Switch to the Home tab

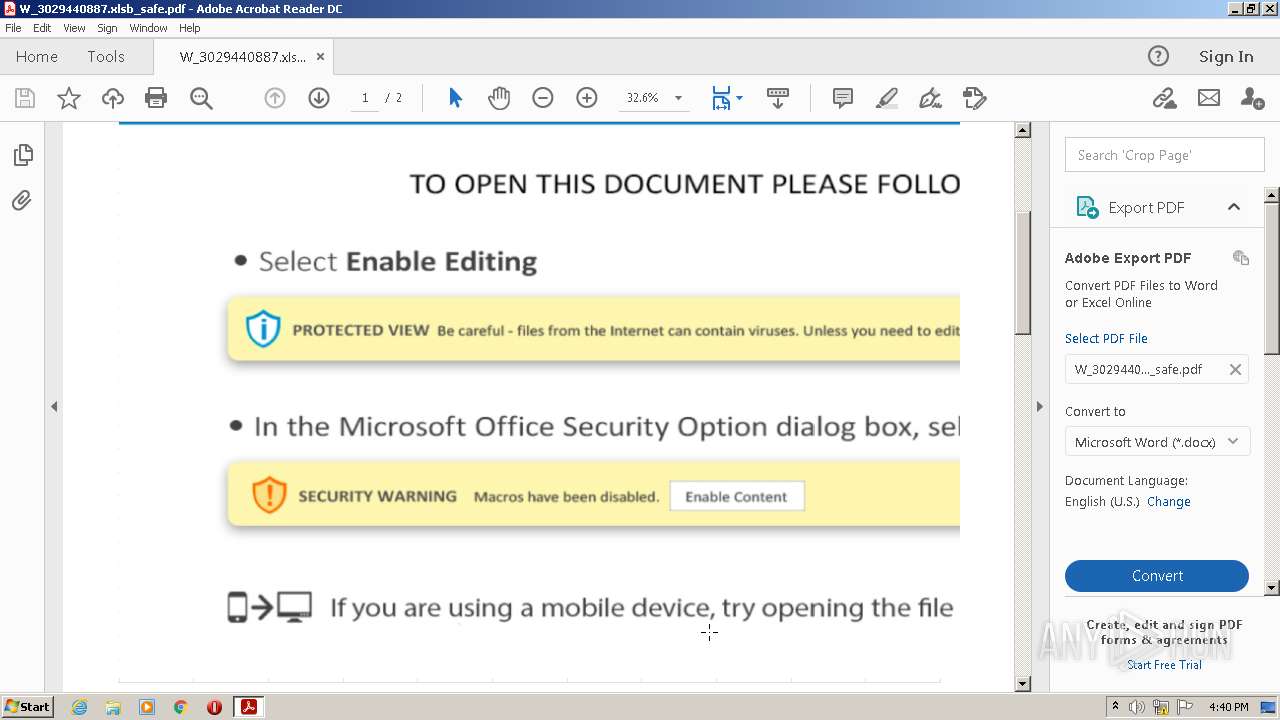pyautogui.click(x=37, y=56)
